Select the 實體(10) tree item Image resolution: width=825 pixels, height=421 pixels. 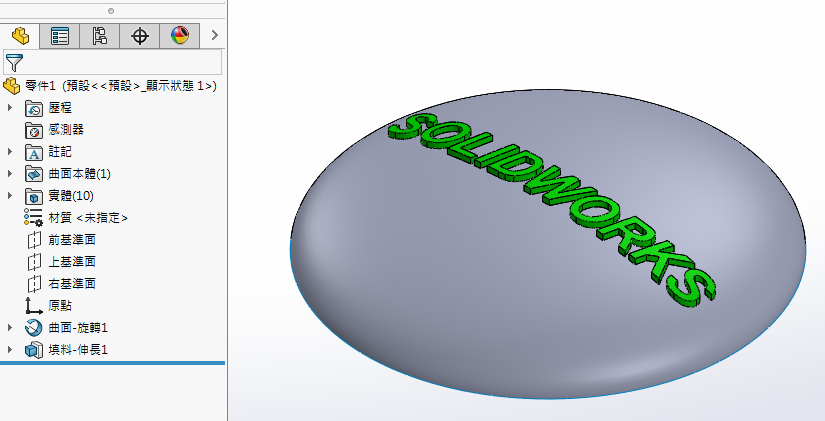point(71,196)
